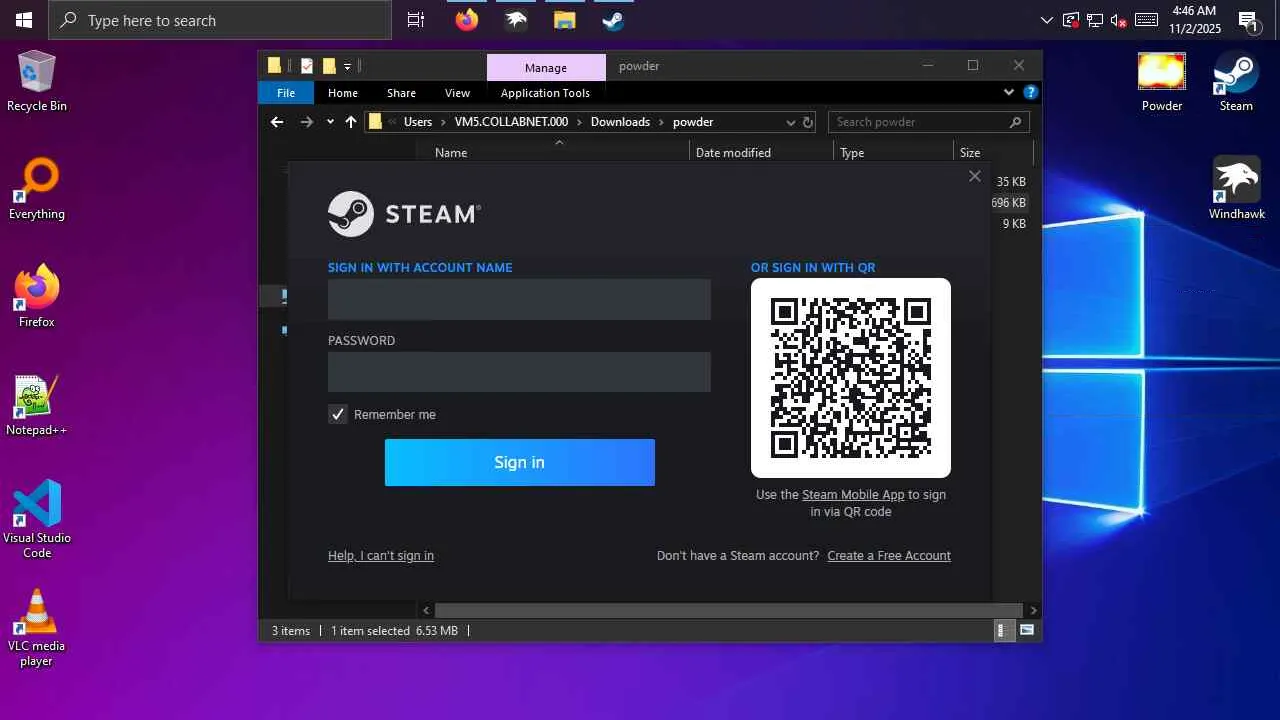Open the address bar history dropdown

790,122
